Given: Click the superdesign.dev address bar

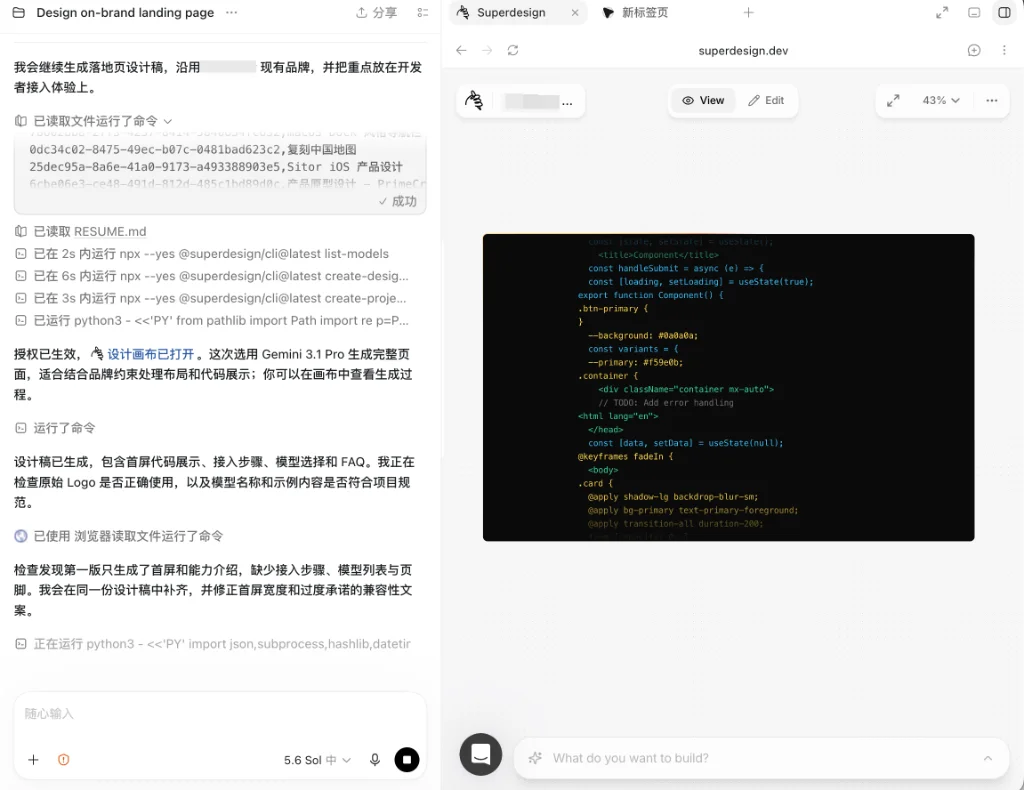Looking at the screenshot, I should (743, 50).
